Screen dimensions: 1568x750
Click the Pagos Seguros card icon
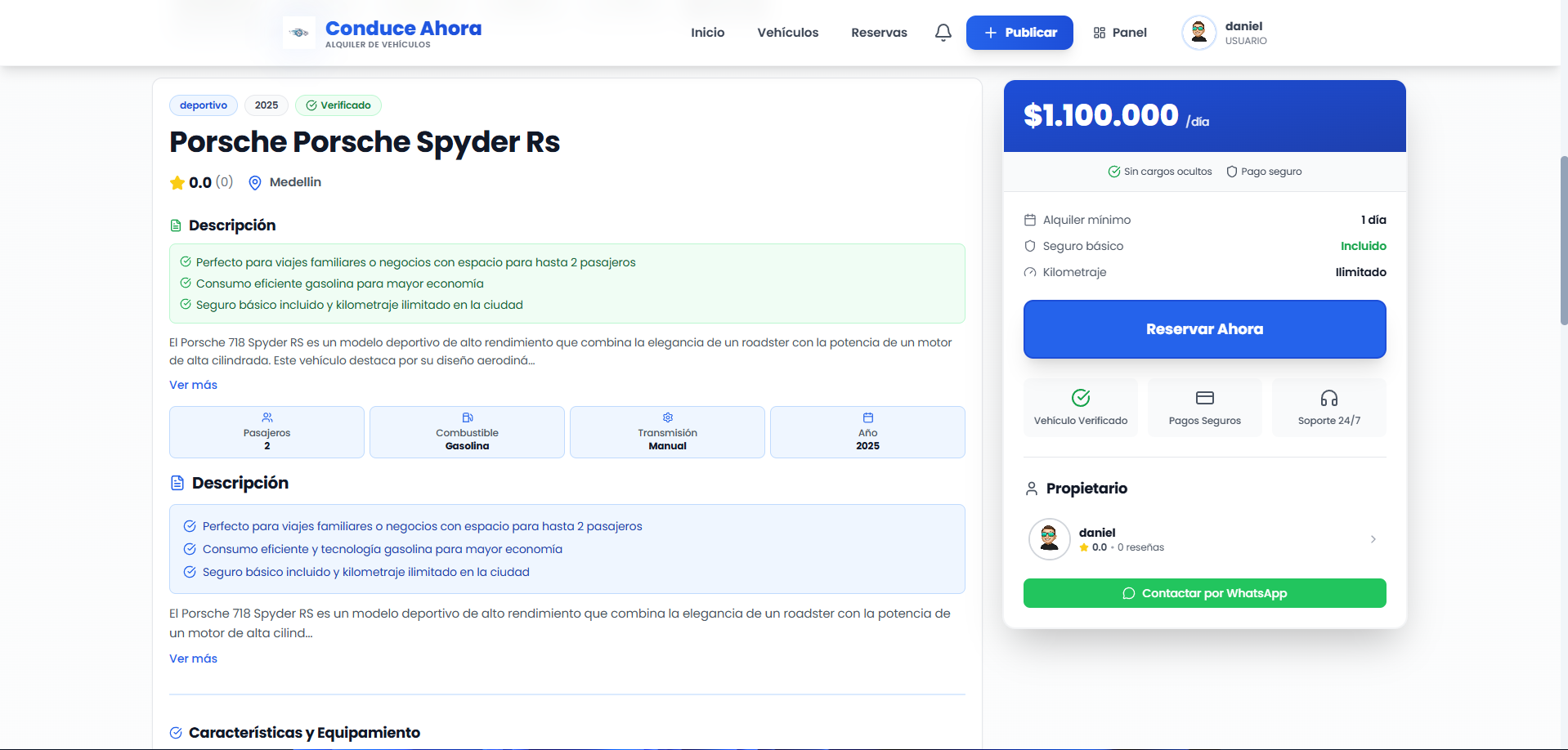pos(1204,398)
